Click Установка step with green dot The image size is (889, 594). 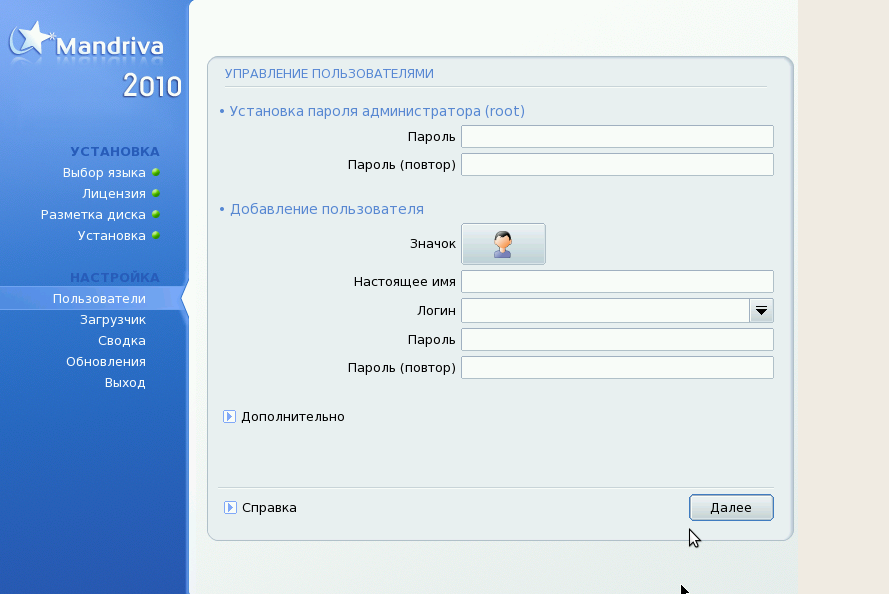[x=112, y=236]
